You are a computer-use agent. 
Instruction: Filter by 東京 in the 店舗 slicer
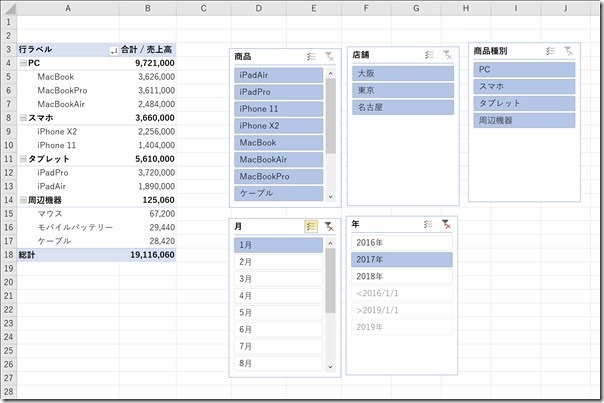click(x=403, y=90)
